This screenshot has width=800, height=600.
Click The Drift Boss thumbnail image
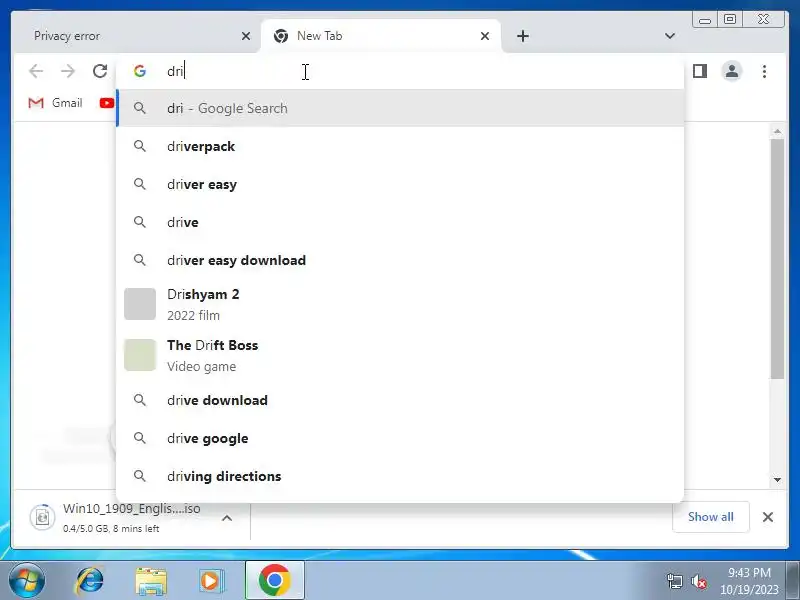click(140, 355)
